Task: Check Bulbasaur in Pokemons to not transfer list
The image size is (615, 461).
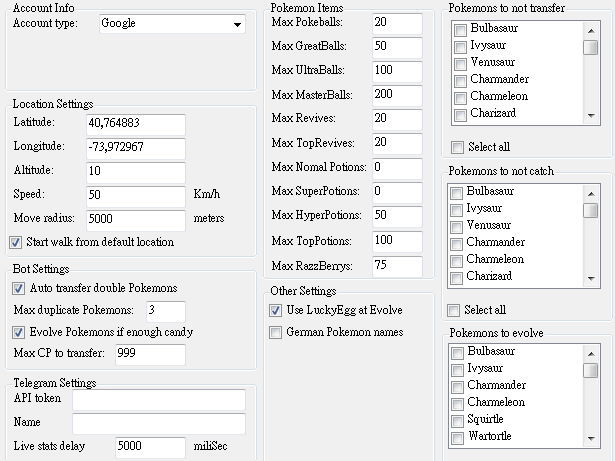Action: (459, 29)
